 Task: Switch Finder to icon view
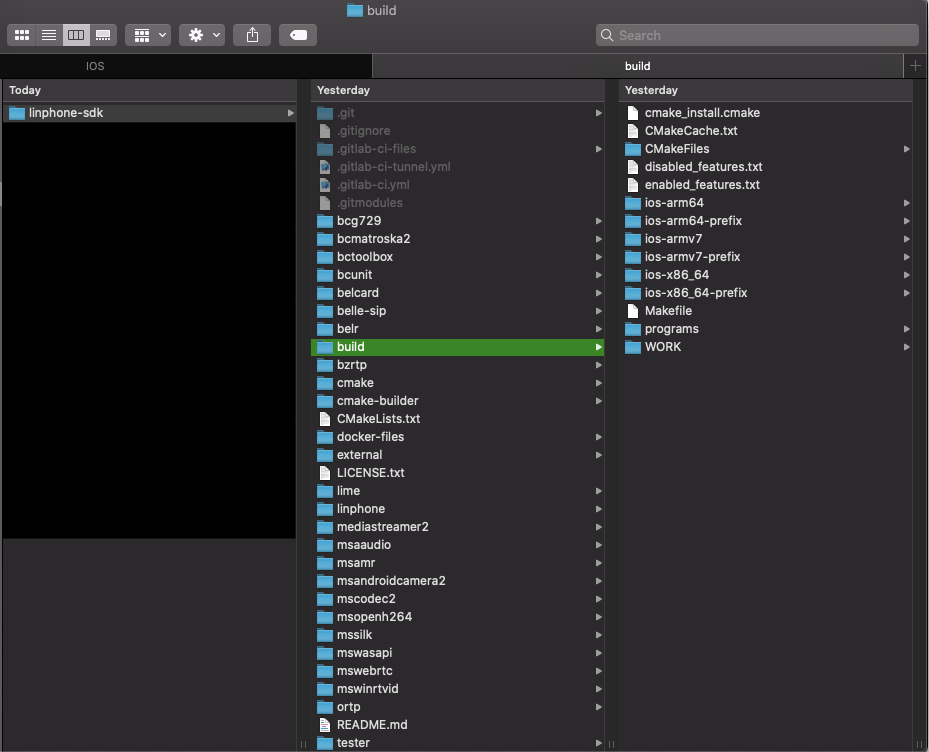[x=21, y=34]
